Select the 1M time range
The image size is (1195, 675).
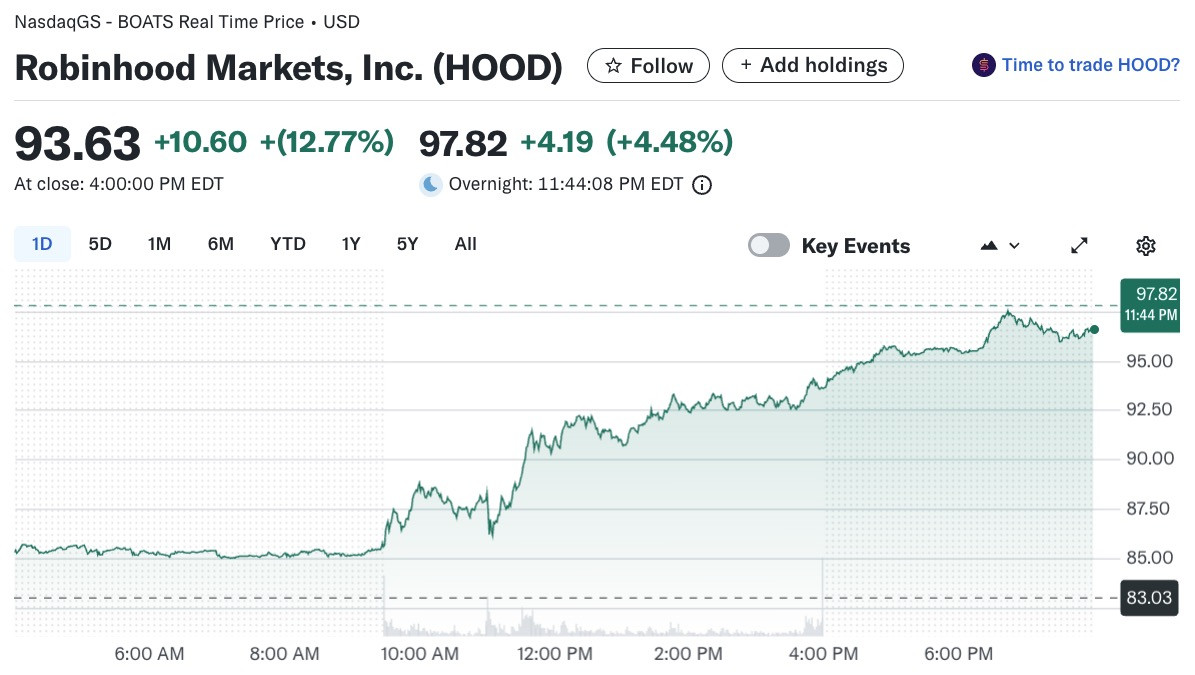click(159, 244)
